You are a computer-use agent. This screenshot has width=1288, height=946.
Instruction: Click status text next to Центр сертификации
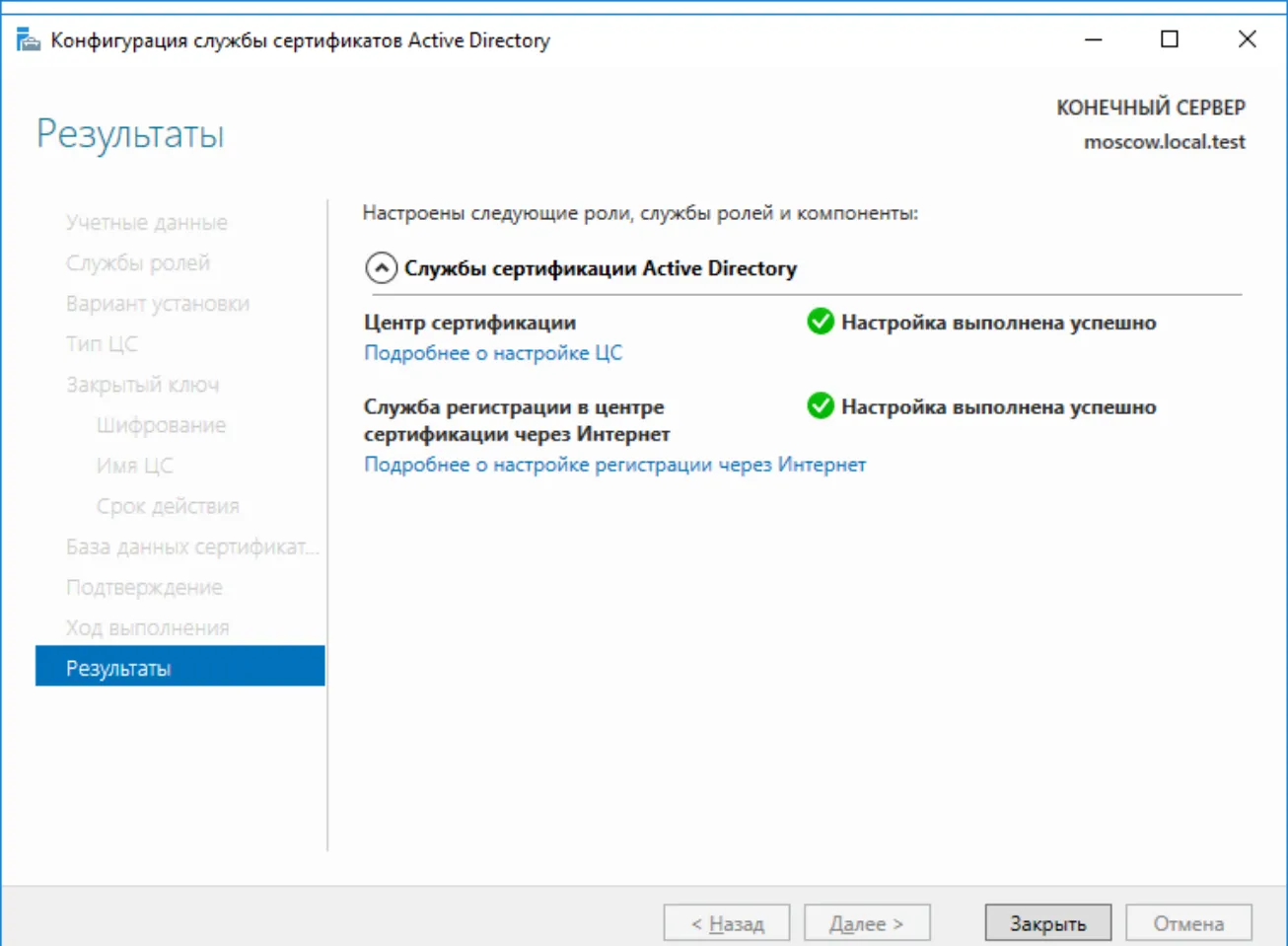tap(998, 323)
